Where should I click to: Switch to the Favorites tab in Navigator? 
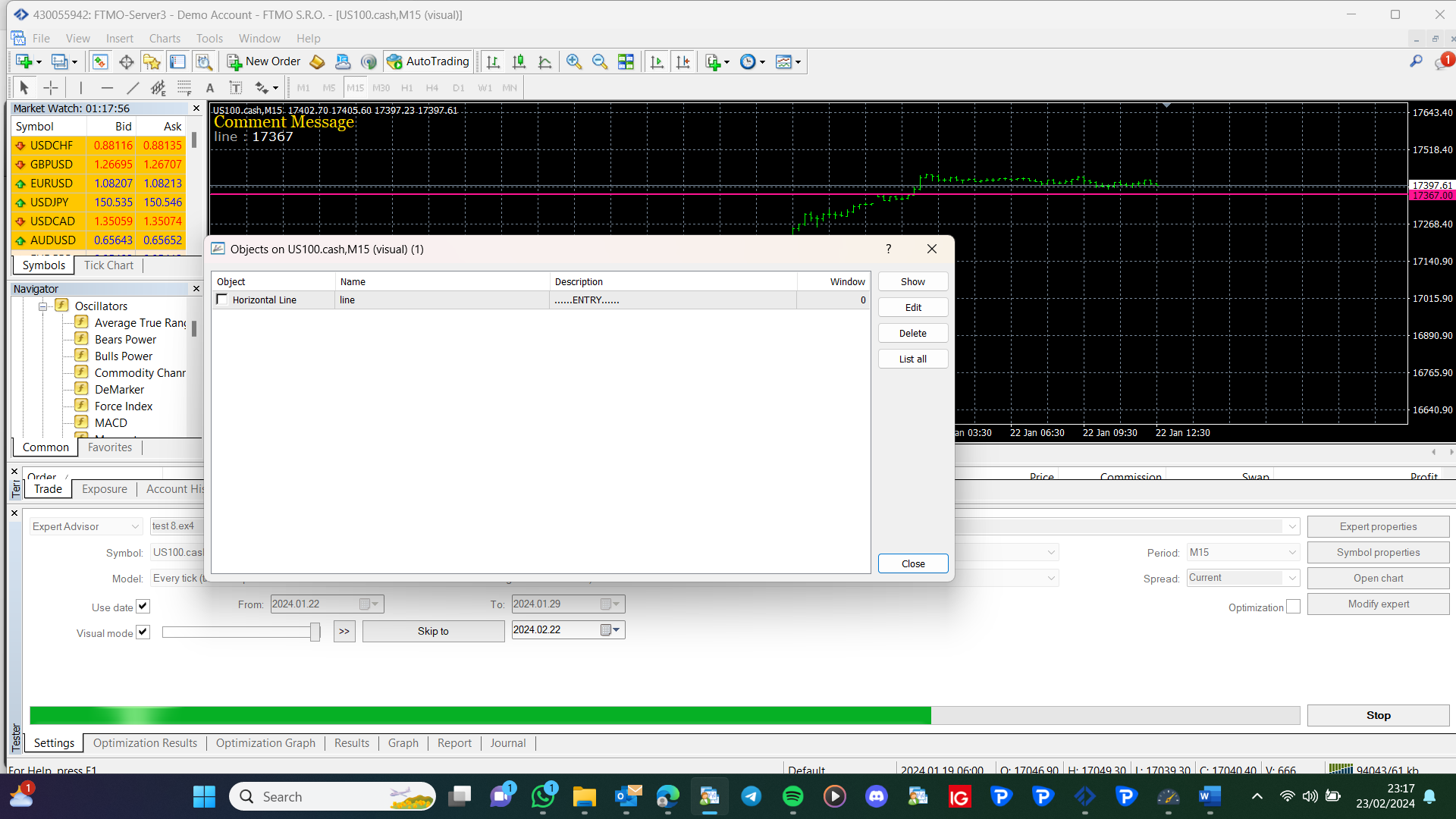[x=110, y=447]
